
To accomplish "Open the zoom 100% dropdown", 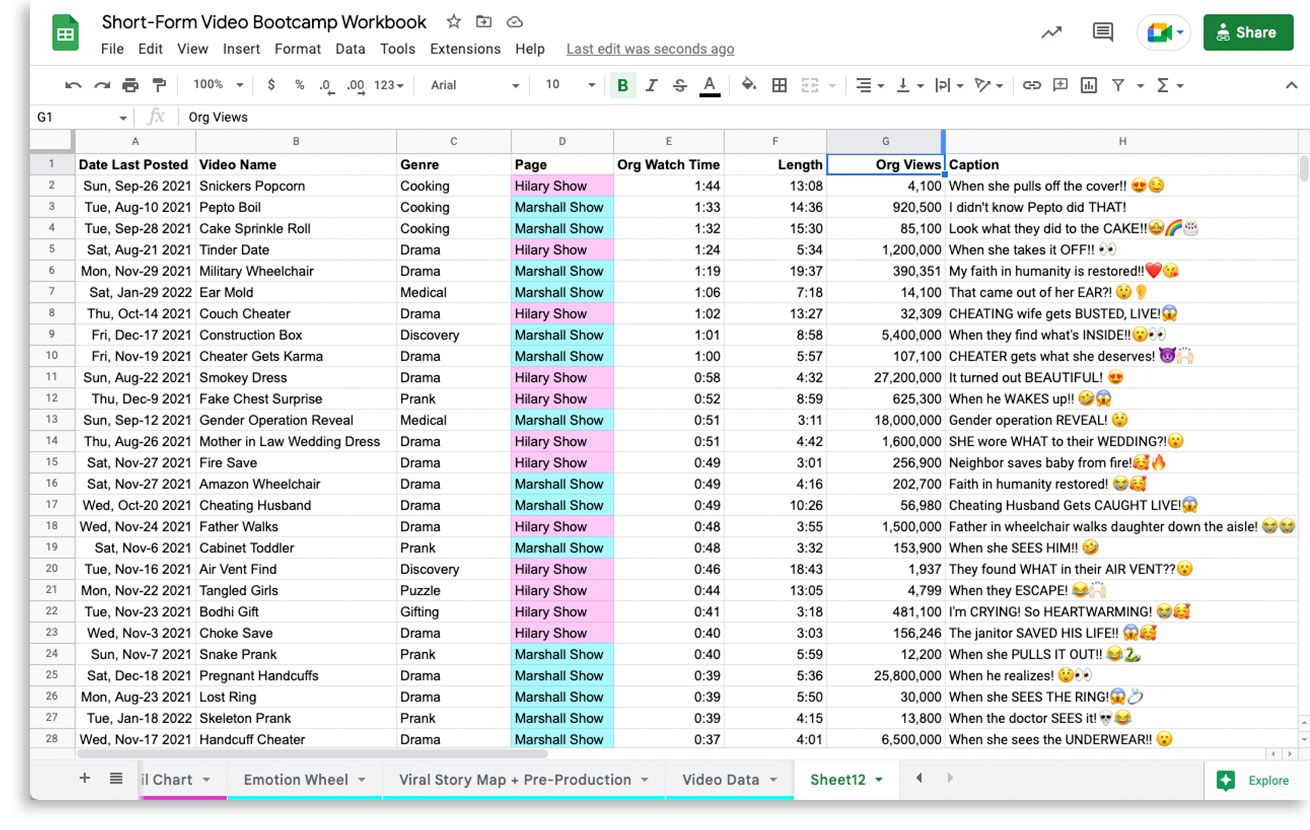I will click(218, 86).
